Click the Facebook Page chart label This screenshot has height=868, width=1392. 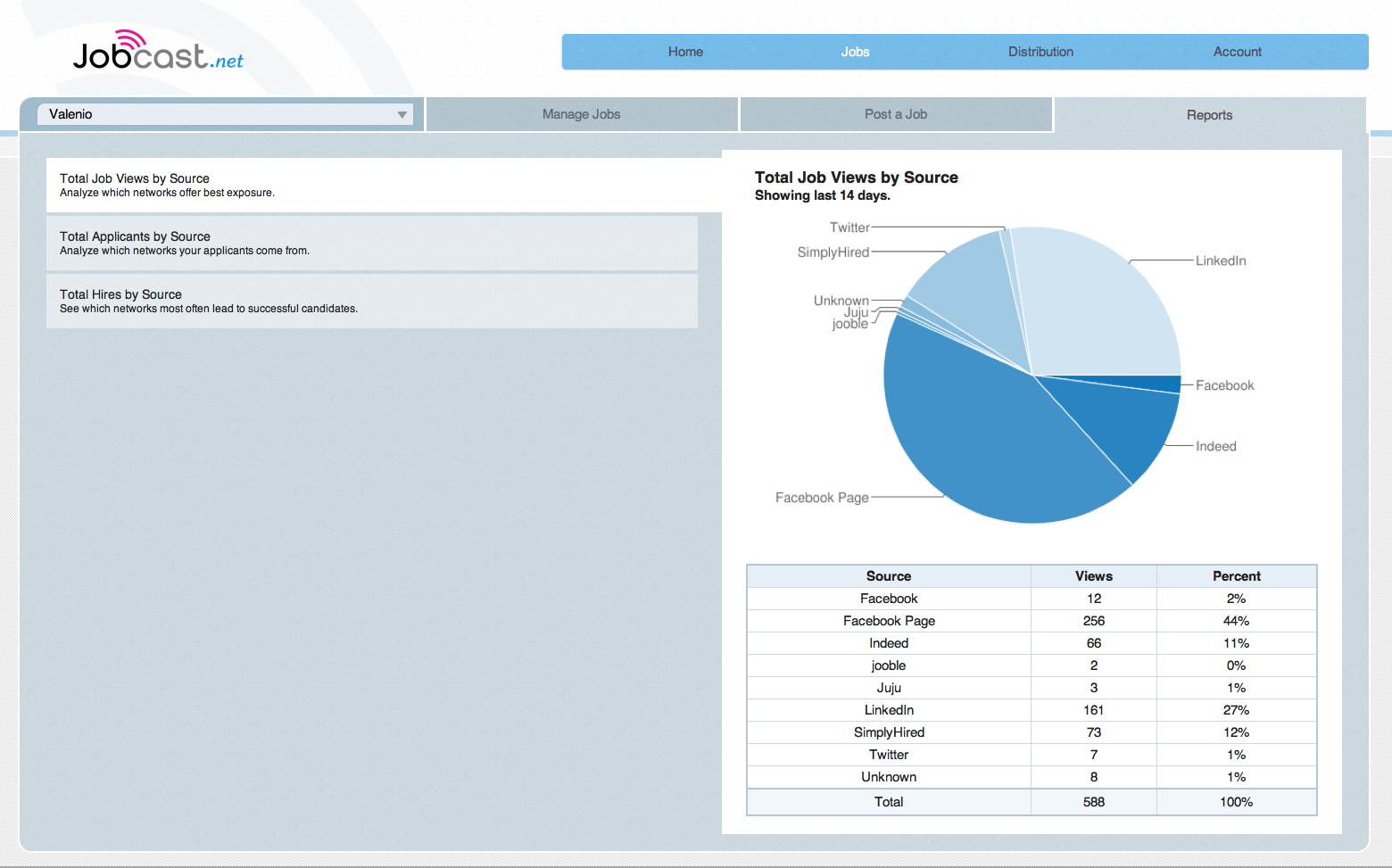[822, 498]
